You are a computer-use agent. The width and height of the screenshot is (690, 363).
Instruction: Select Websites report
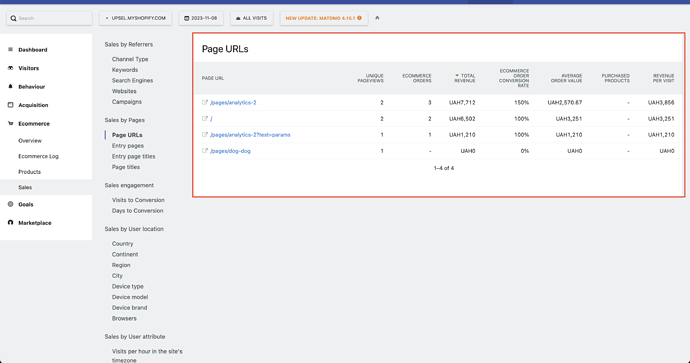124,91
